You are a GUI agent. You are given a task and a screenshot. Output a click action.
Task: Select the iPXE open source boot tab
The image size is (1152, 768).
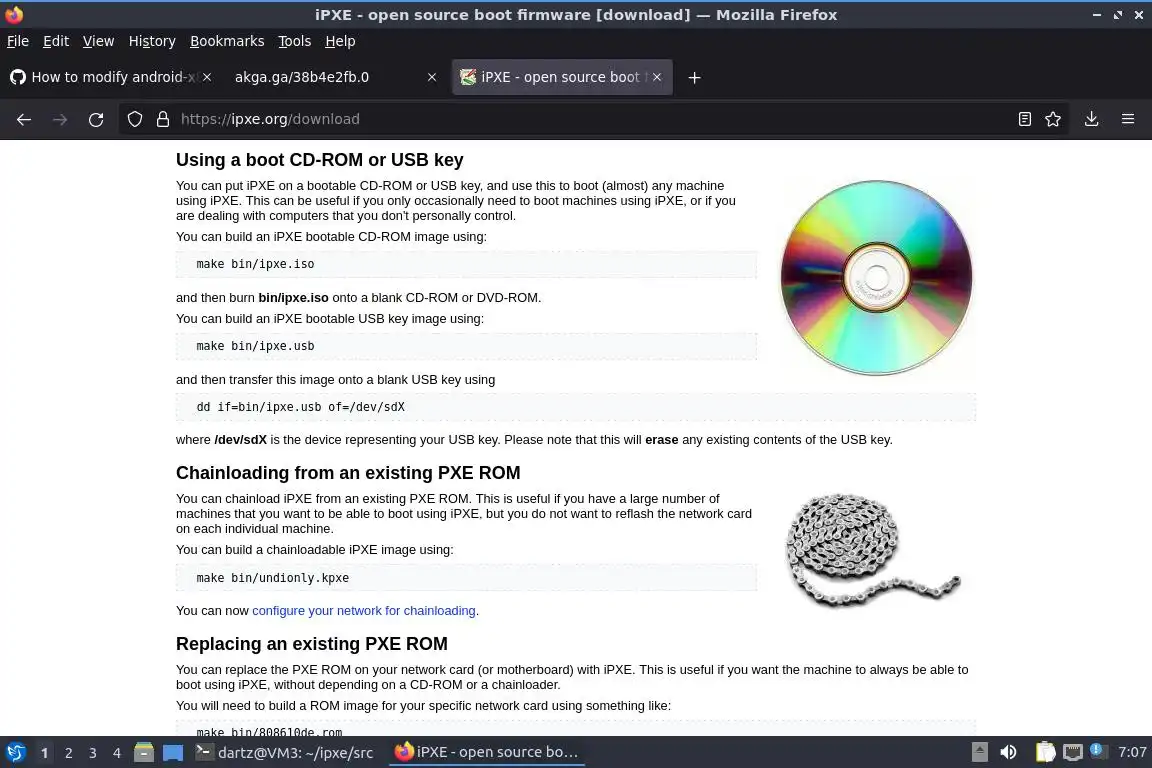[562, 77]
